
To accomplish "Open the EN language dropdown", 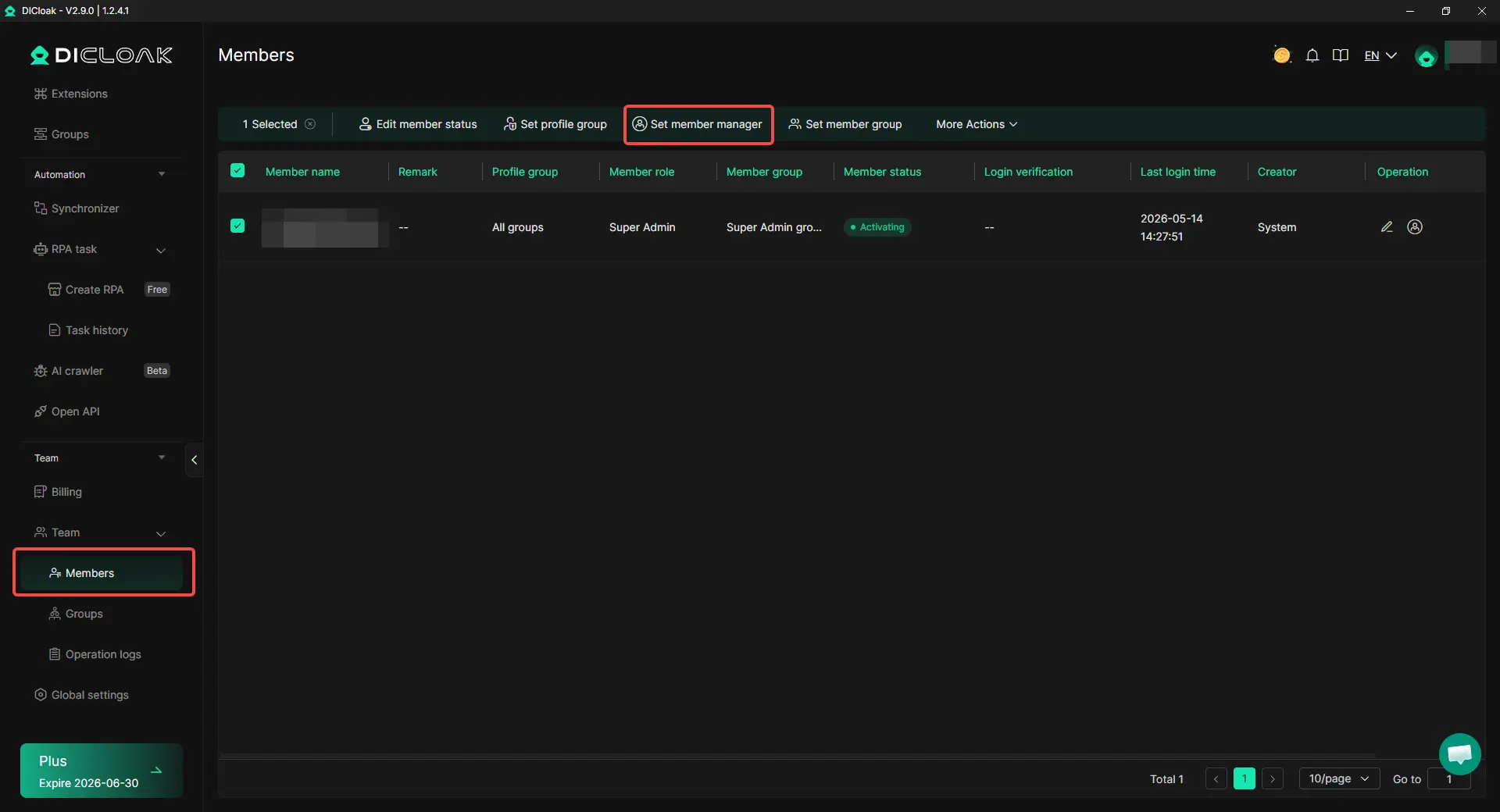I will click(1380, 55).
